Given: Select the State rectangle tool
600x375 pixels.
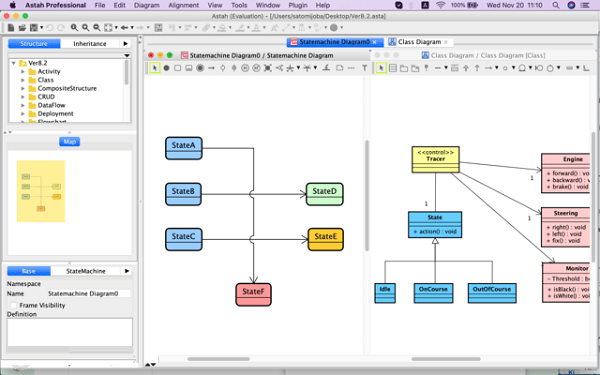Looking at the screenshot, I should (178, 68).
